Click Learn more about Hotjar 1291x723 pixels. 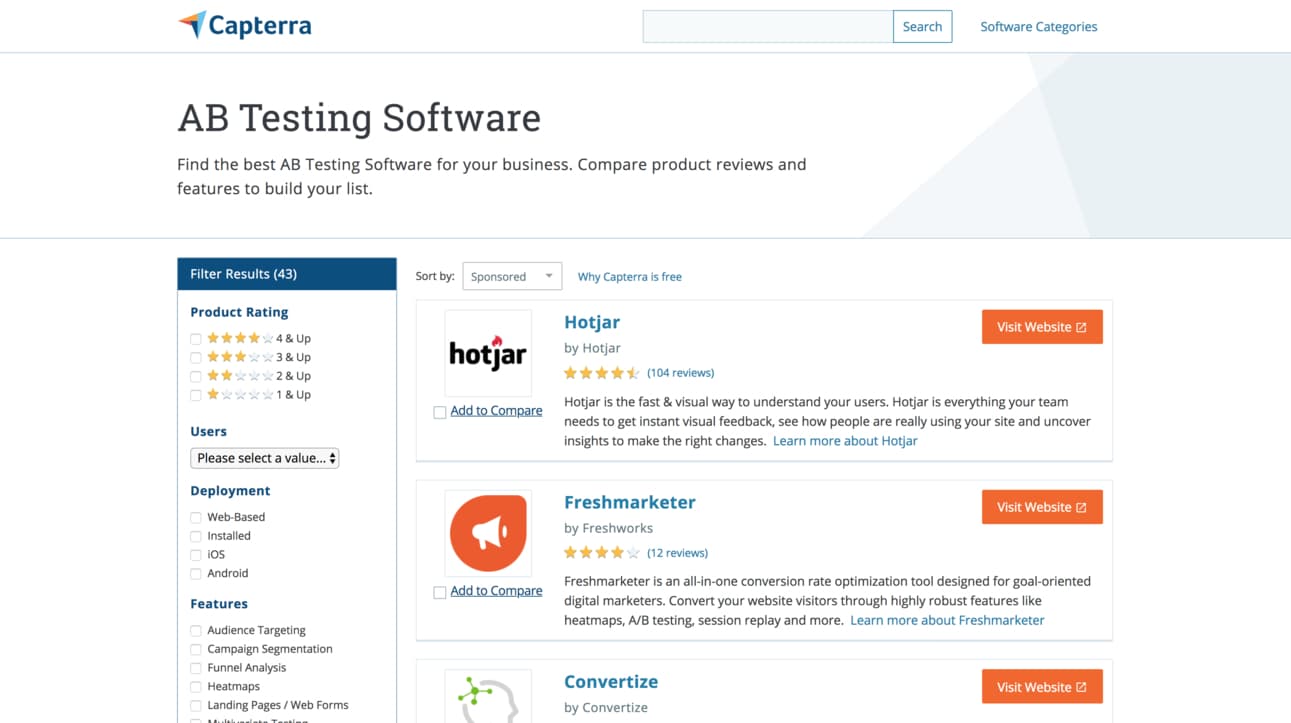(x=845, y=441)
